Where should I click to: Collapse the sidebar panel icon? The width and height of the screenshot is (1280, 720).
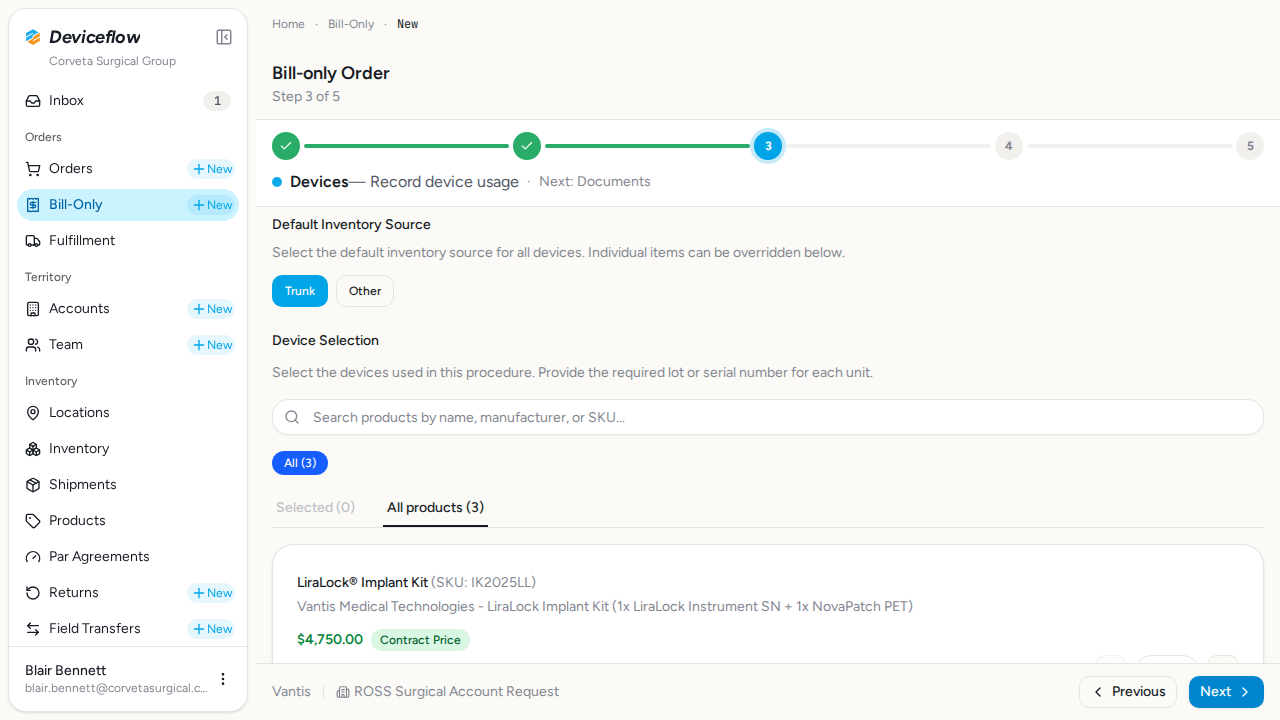click(224, 37)
